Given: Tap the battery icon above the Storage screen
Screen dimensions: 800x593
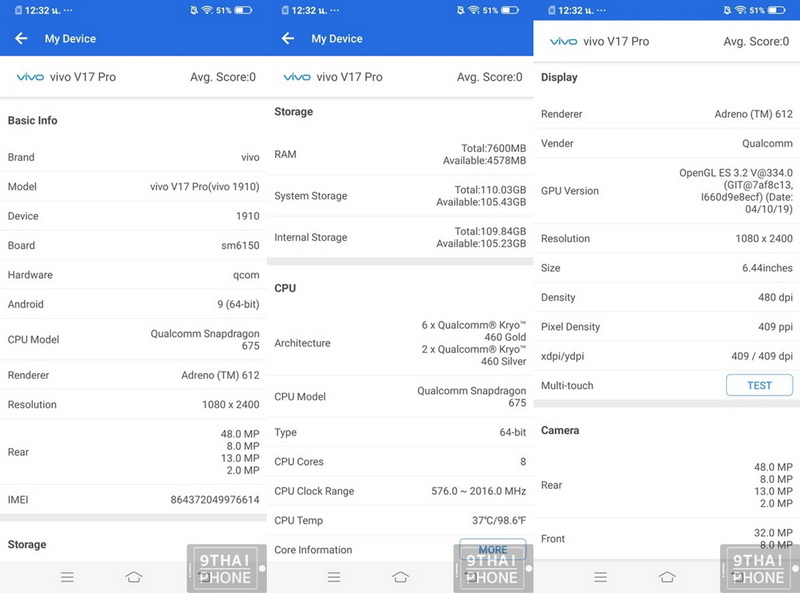Looking at the screenshot, I should pos(510,10).
